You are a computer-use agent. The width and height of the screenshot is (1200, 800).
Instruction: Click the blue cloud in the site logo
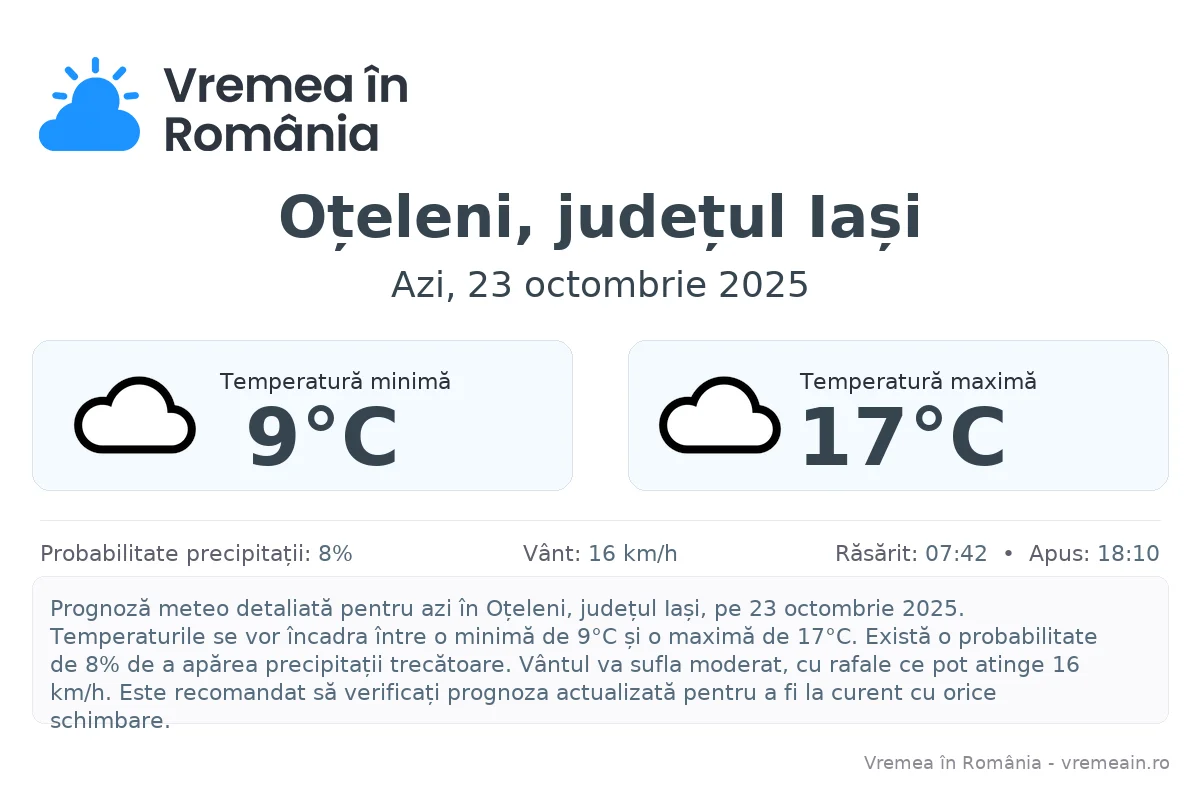[88, 125]
